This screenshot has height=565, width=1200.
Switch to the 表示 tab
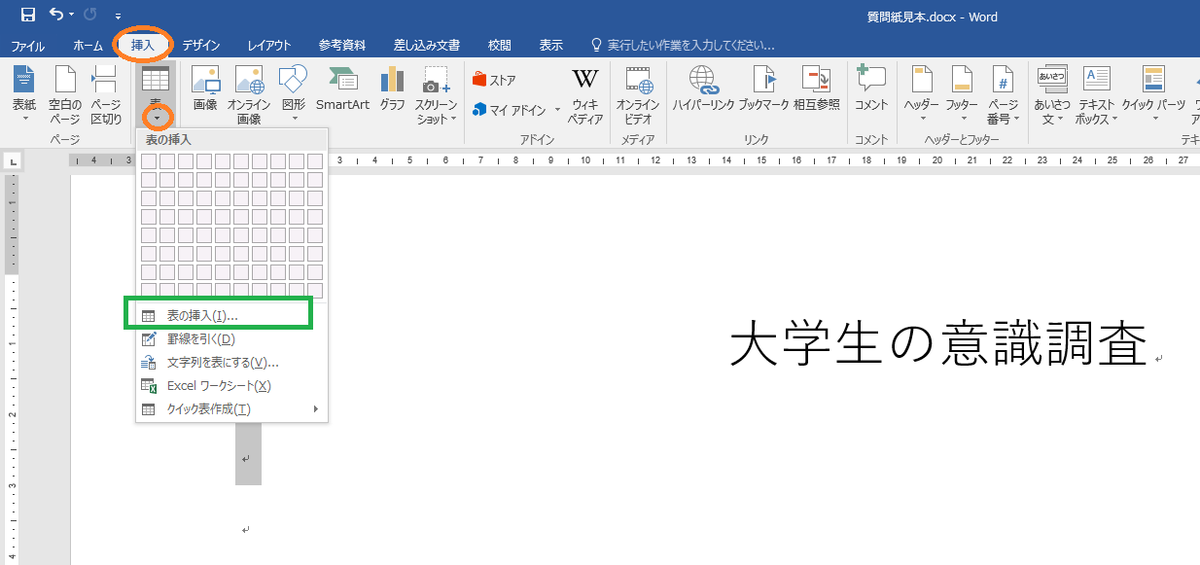(x=551, y=45)
